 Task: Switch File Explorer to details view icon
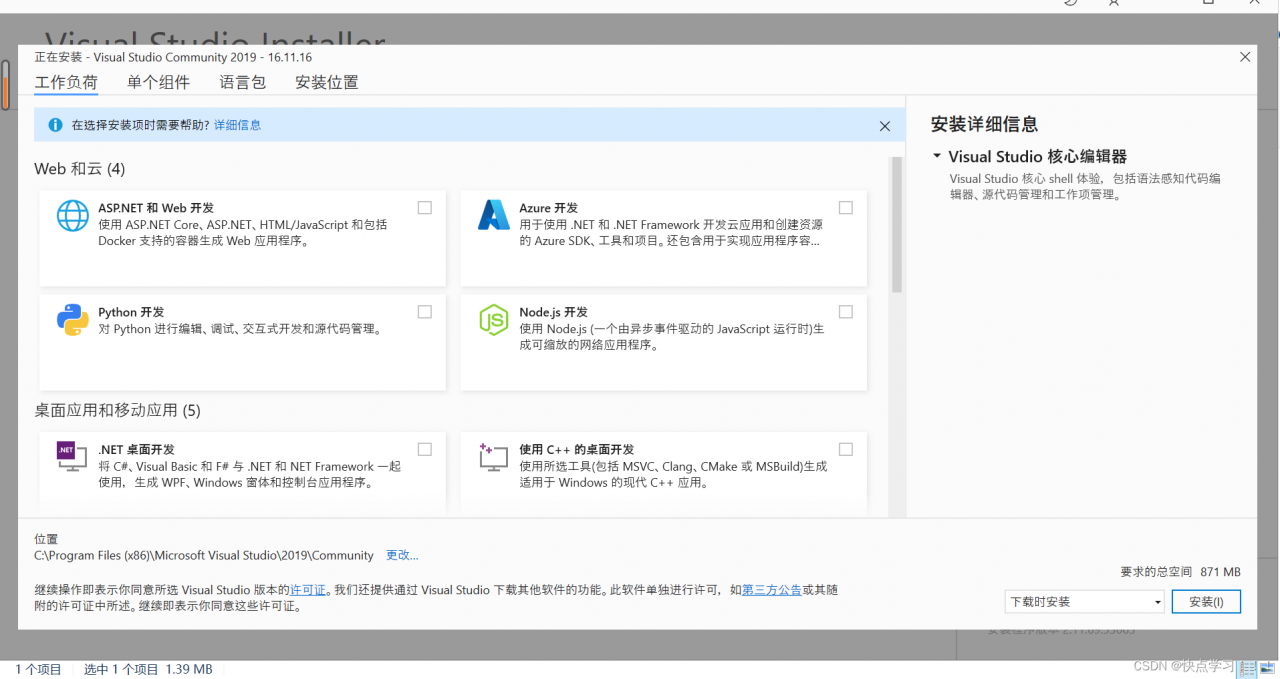(x=1248, y=668)
